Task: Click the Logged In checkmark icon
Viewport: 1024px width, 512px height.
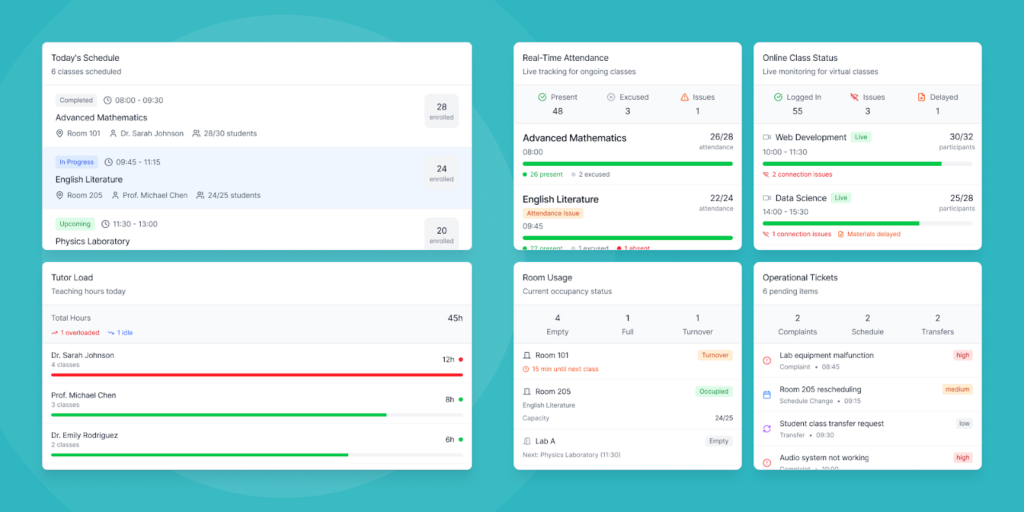Action: (778, 97)
